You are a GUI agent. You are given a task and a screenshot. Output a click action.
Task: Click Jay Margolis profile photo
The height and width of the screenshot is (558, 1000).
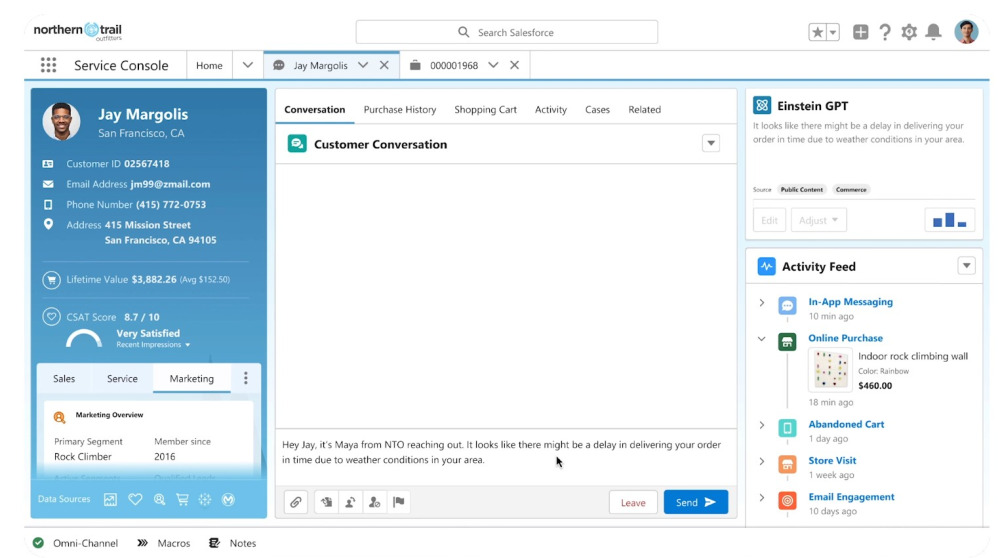(x=62, y=121)
